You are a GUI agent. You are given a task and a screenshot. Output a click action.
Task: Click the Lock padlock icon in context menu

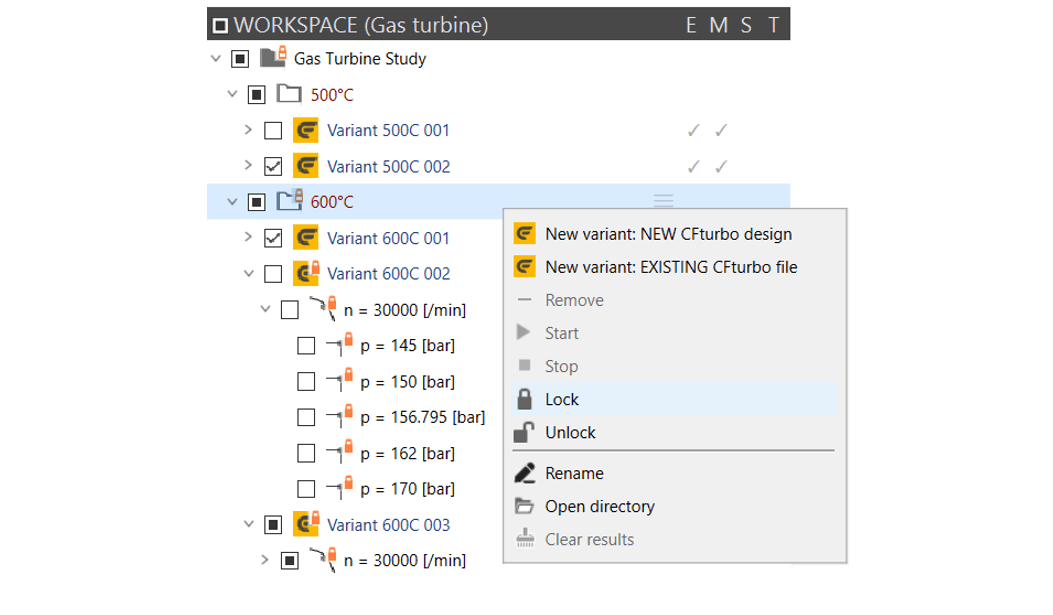524,399
